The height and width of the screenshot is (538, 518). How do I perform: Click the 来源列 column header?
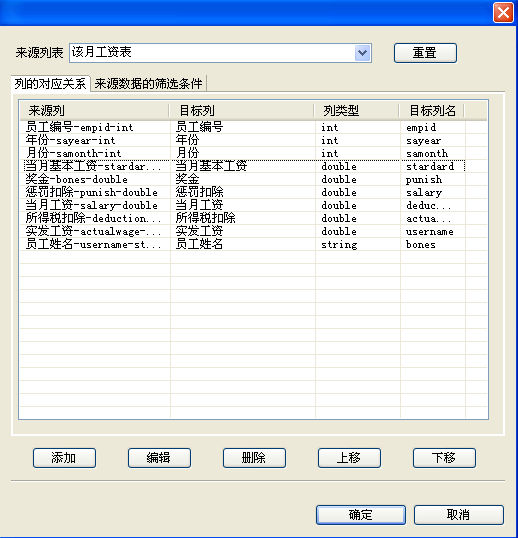coord(94,110)
